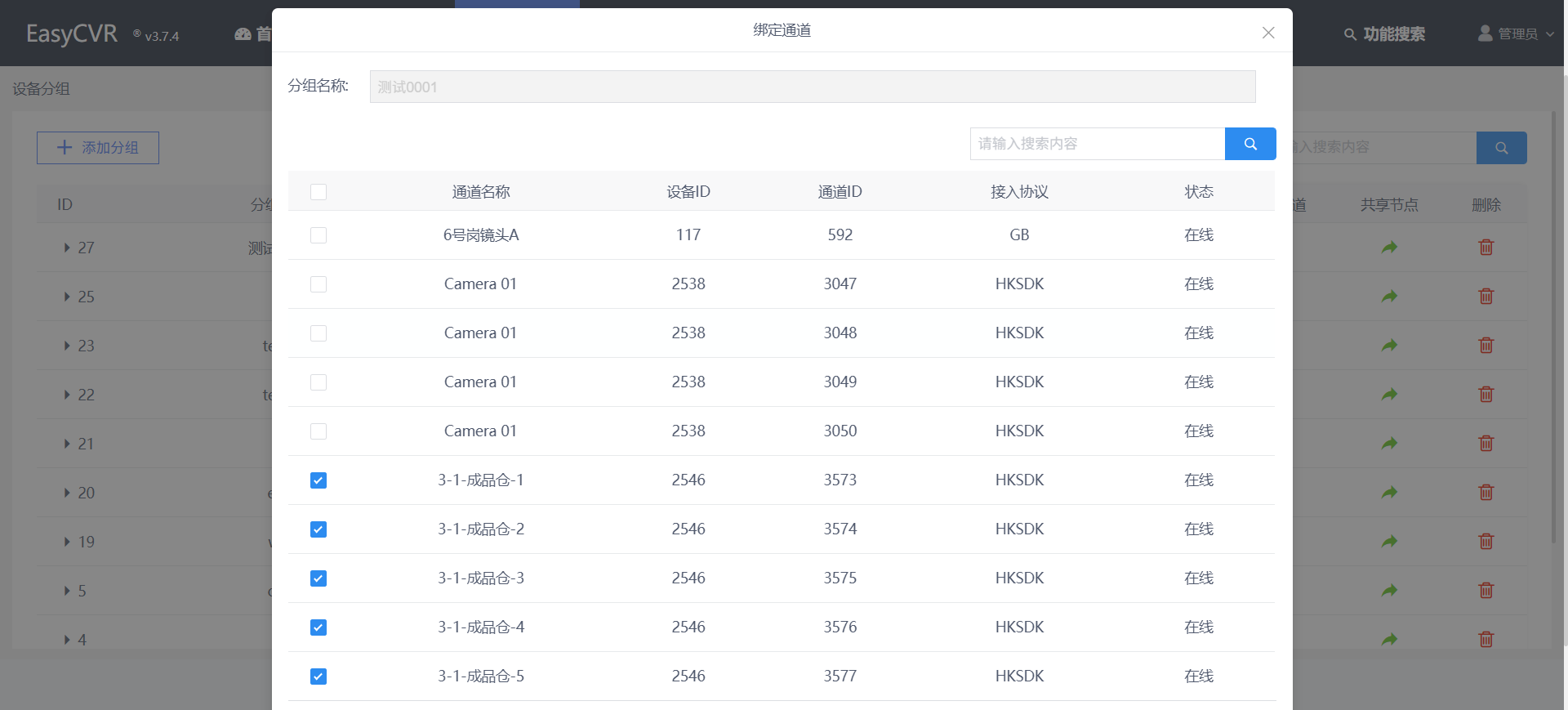
Task: Click the channel search input field
Action: click(x=1097, y=144)
